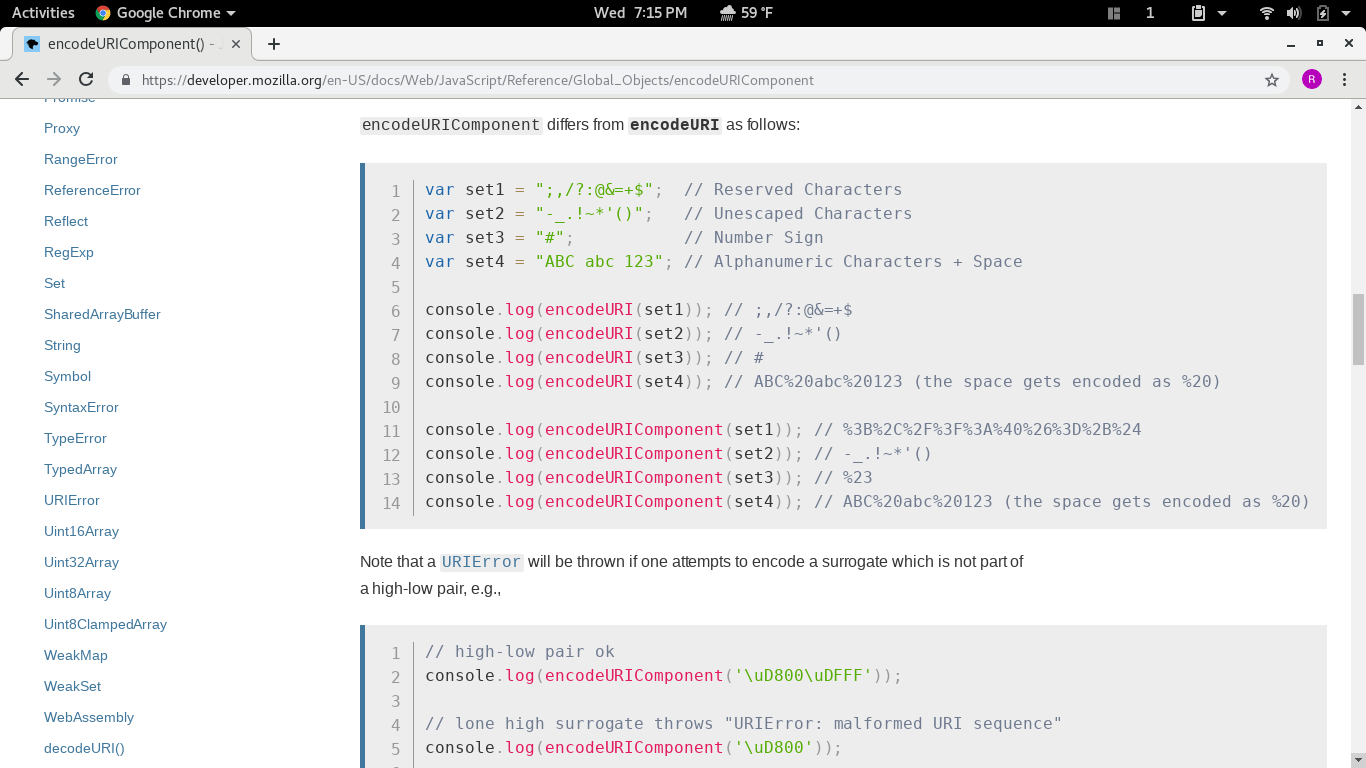Open the volume indicator in top bar
This screenshot has height=768, width=1366.
pyautogui.click(x=1293, y=13)
